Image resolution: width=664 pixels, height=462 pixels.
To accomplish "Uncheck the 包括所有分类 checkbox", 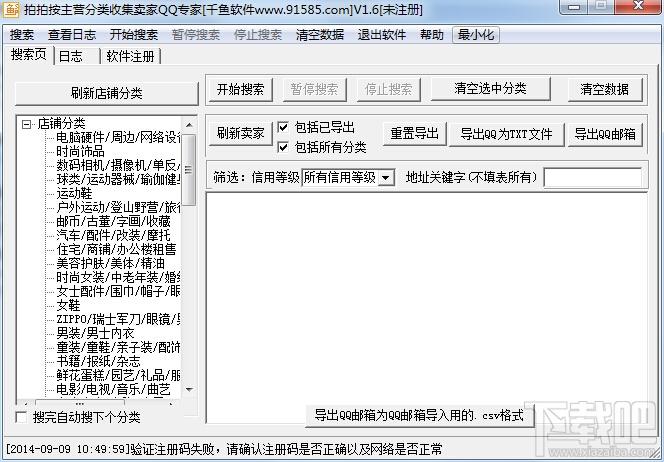I will tap(283, 147).
